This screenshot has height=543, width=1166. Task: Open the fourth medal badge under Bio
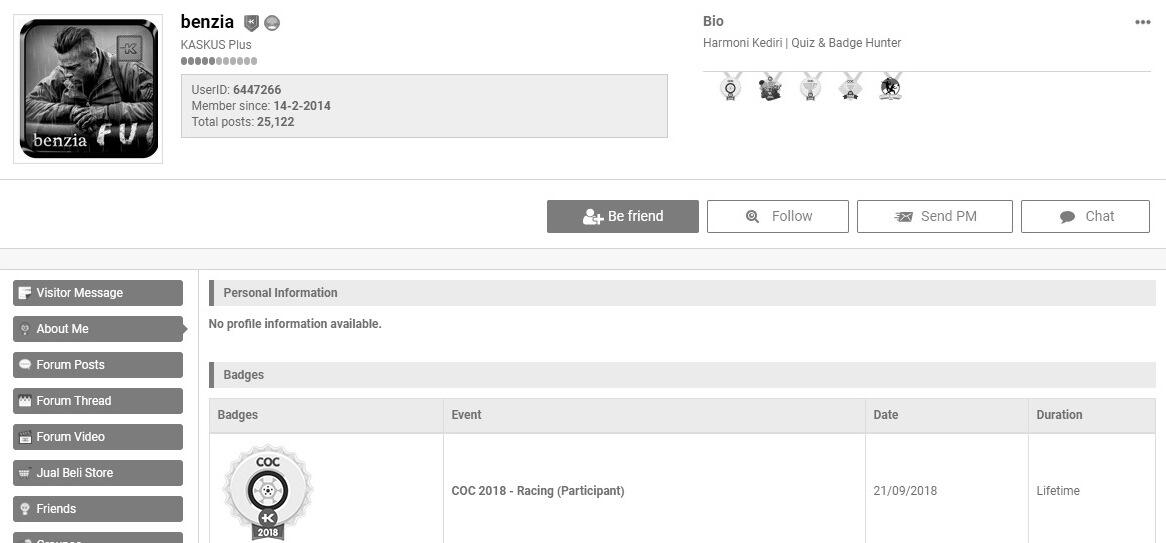850,88
